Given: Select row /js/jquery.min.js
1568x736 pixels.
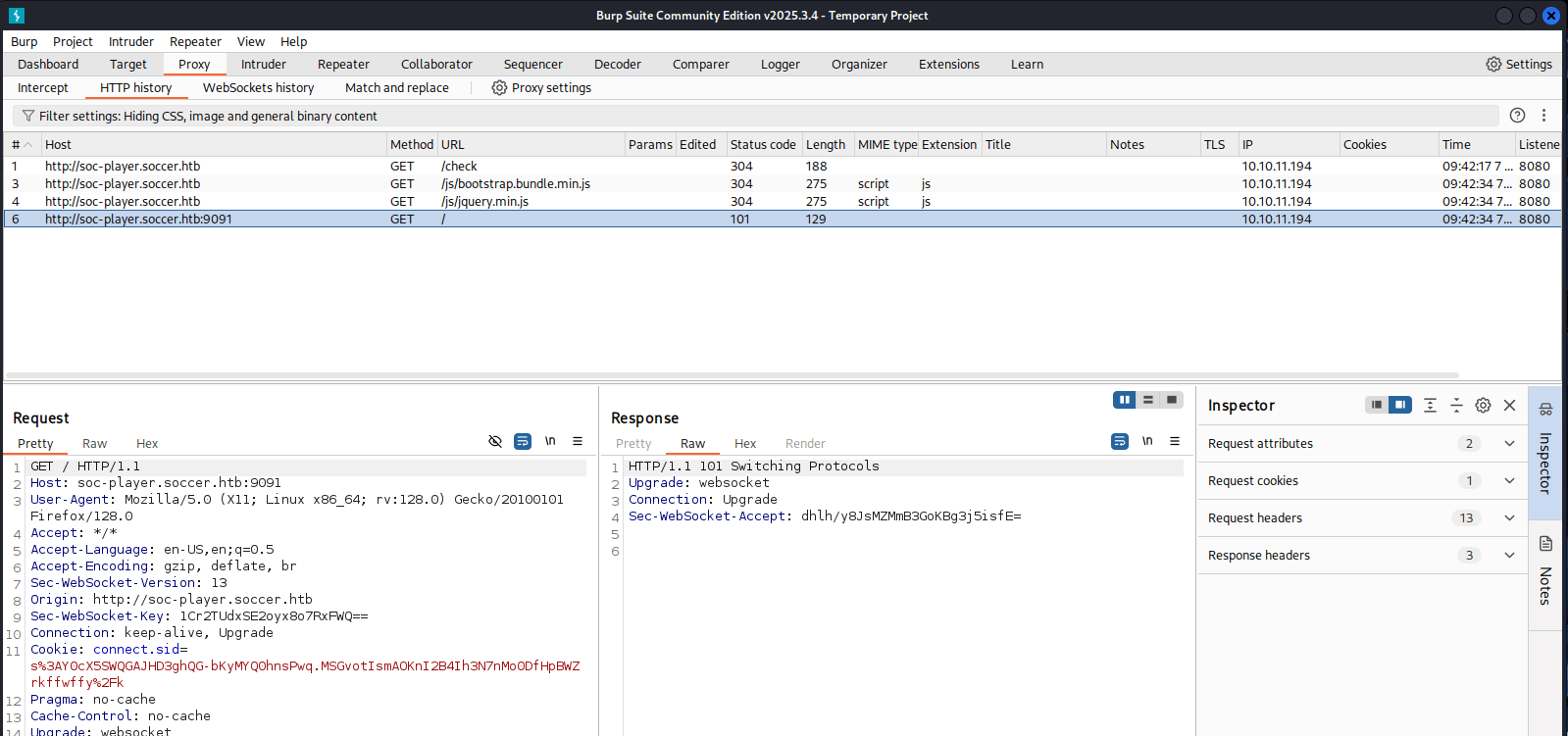Looking at the screenshot, I should click(x=783, y=201).
